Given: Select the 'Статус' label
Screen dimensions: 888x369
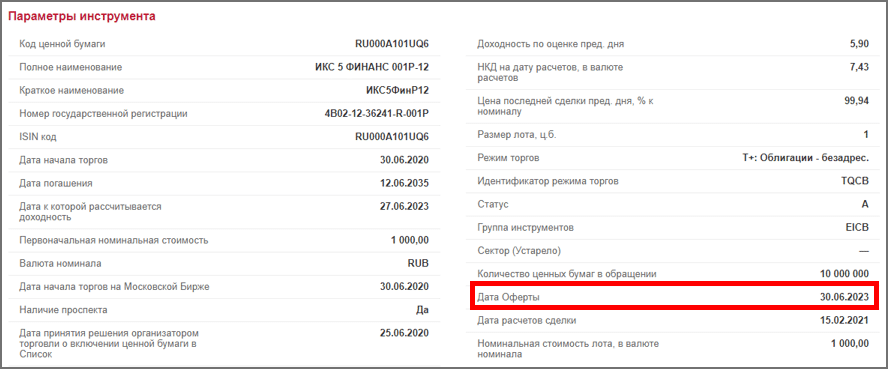Looking at the screenshot, I should [x=493, y=204].
